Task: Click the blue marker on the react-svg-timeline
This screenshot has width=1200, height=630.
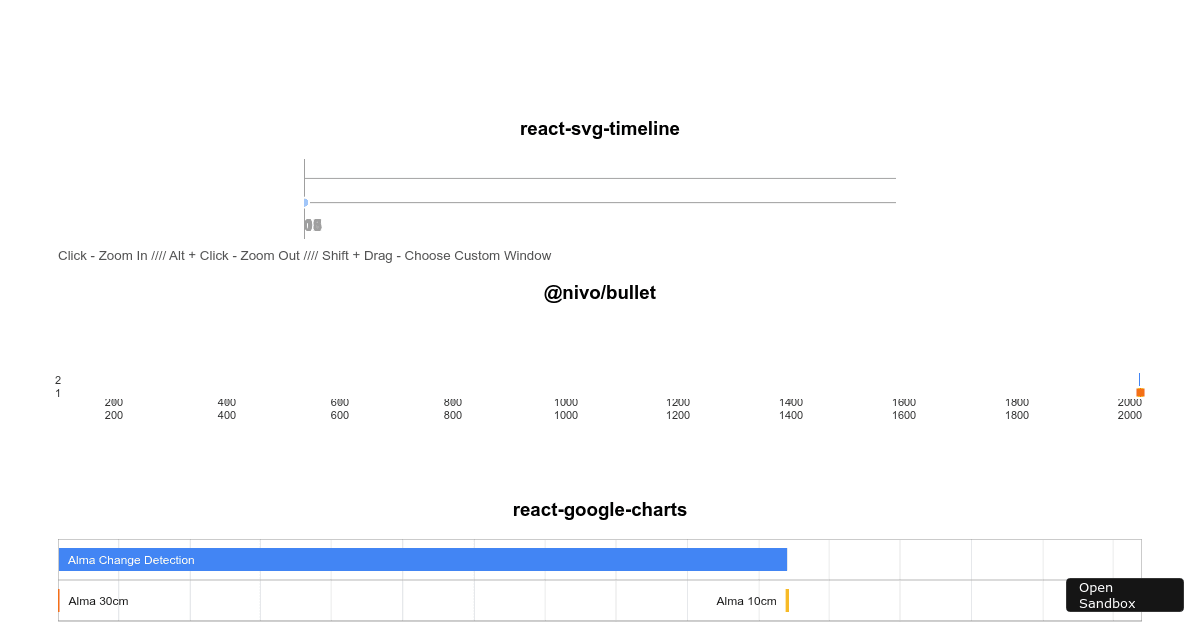Action: pos(306,202)
